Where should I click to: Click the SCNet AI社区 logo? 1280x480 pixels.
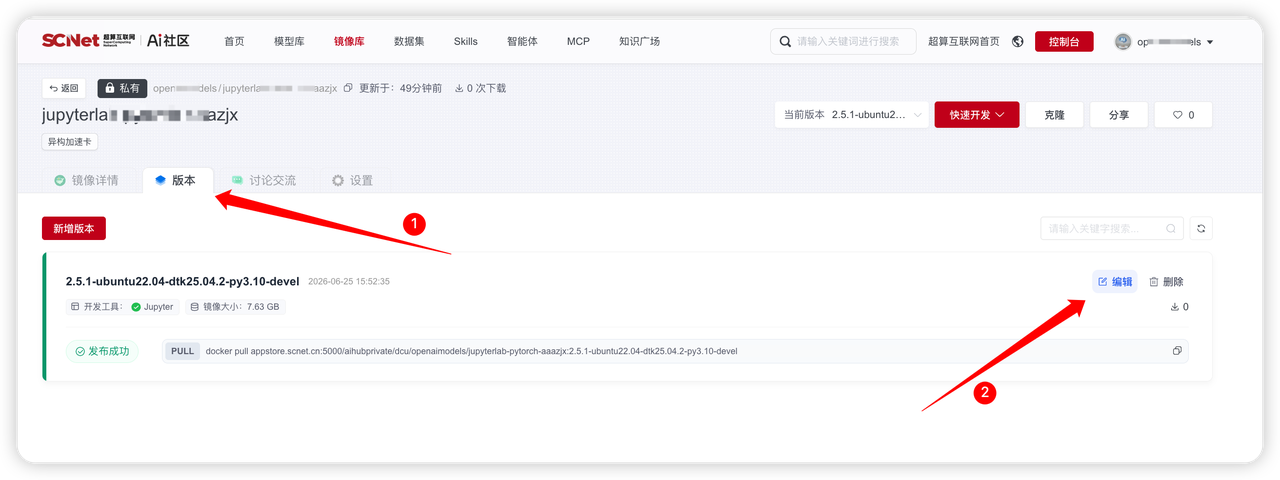pyautogui.click(x=115, y=41)
